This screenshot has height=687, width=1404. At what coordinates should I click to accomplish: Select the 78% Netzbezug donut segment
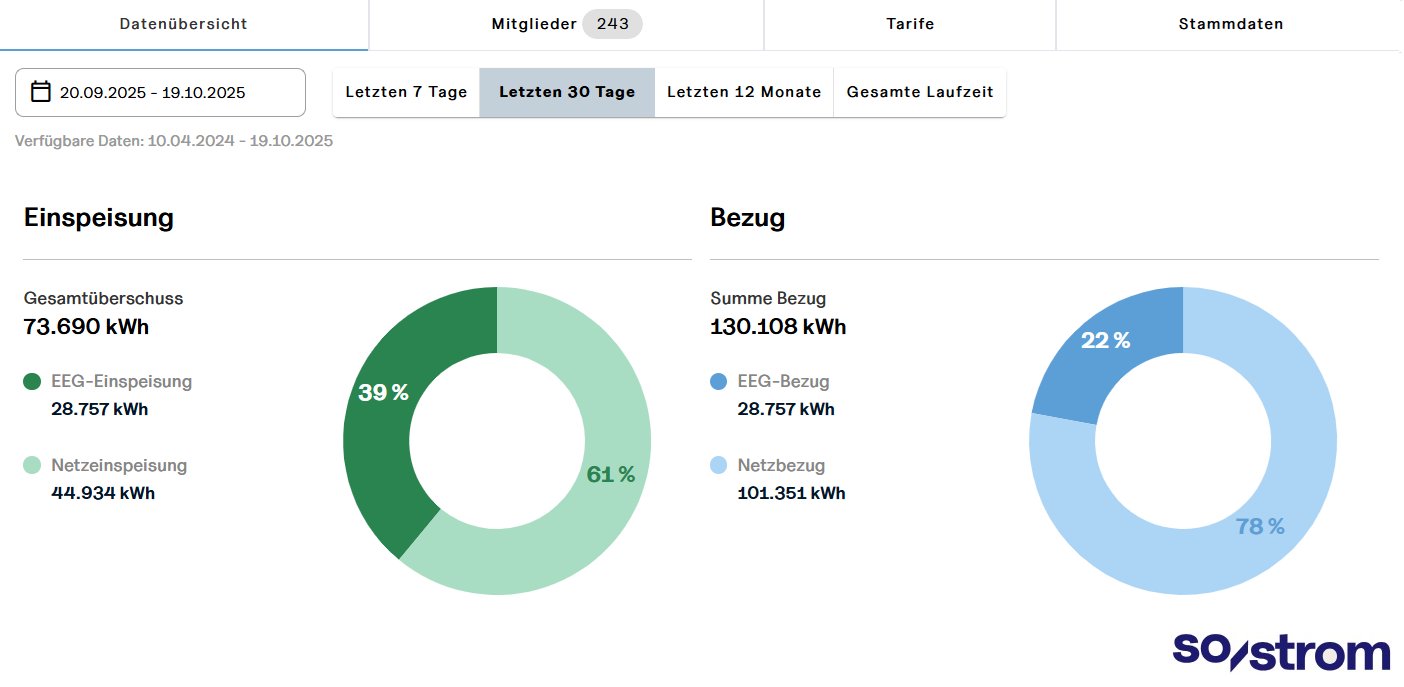click(x=1260, y=525)
